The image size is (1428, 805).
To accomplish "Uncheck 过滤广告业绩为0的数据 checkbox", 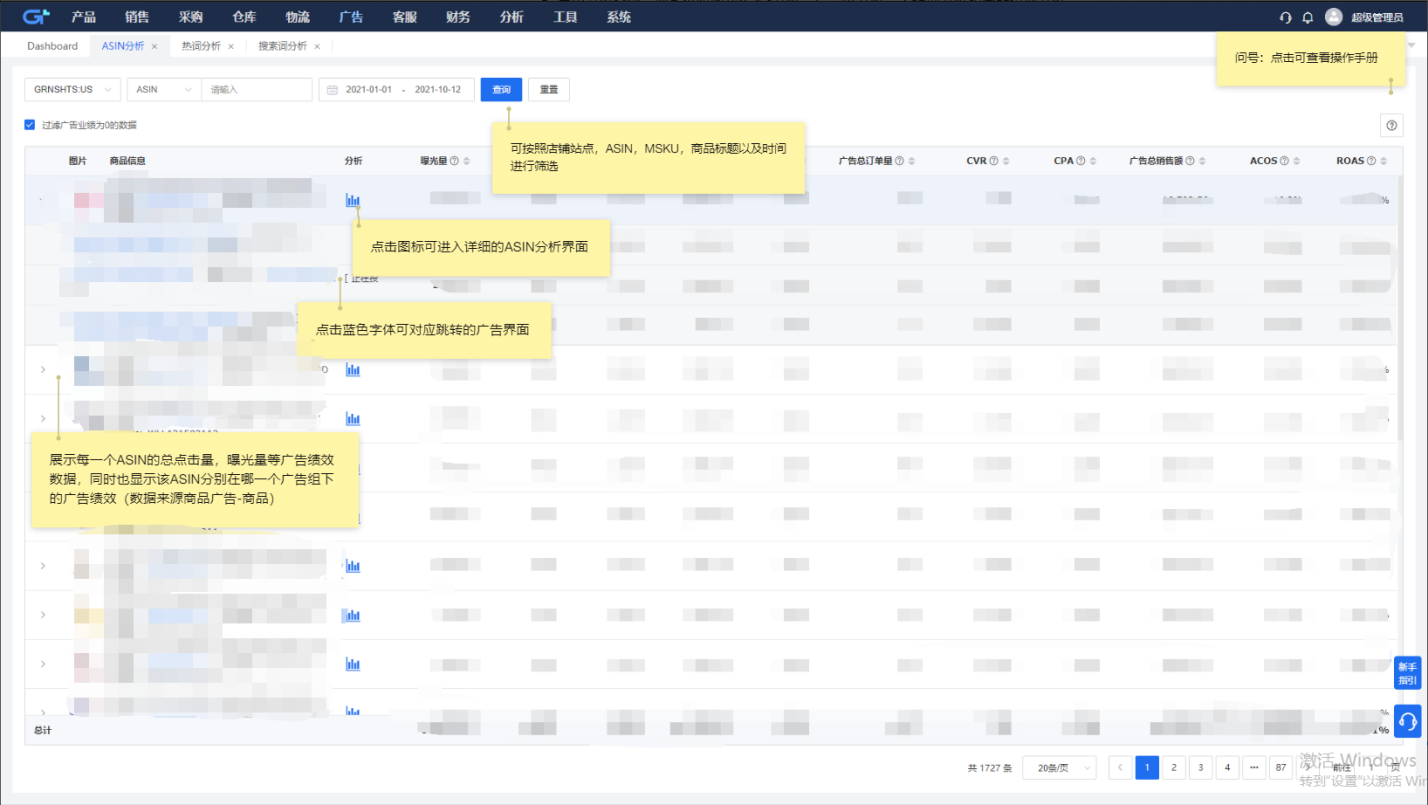I will point(30,125).
